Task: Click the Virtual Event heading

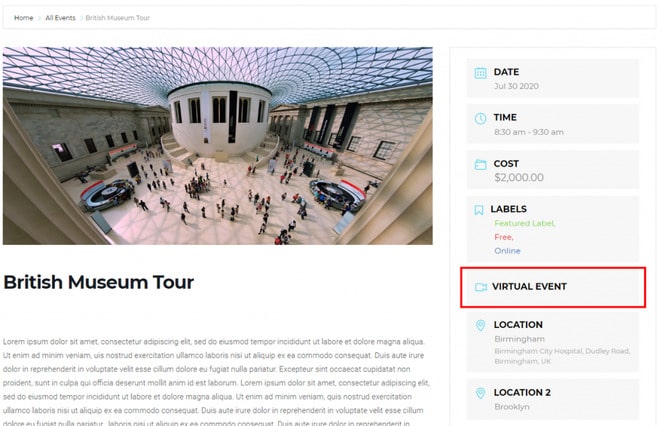Action: click(529, 287)
